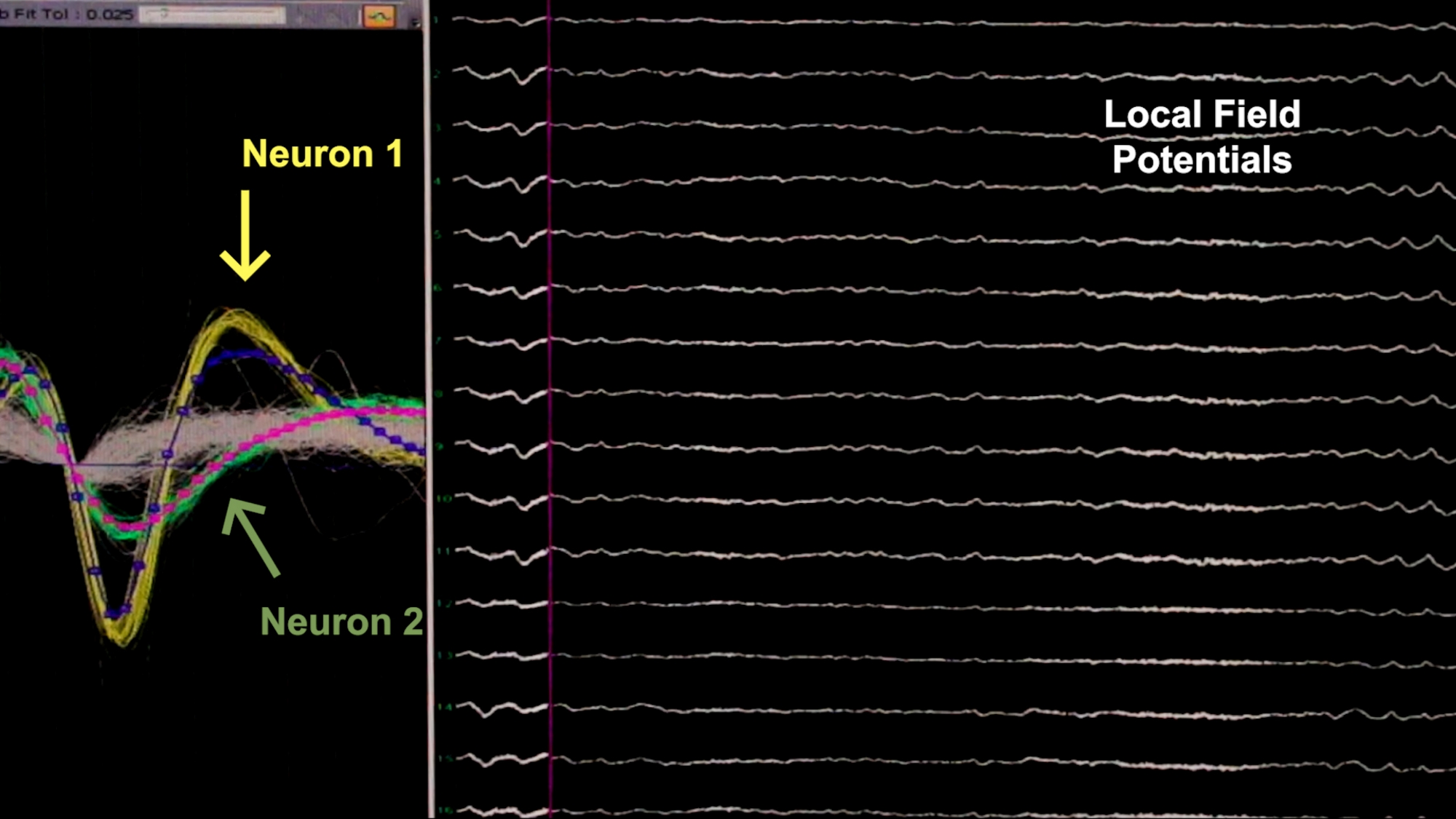Viewport: 1456px width, 819px height.
Task: Open the small dropdown arrow beside waveform icon
Action: 414,22
